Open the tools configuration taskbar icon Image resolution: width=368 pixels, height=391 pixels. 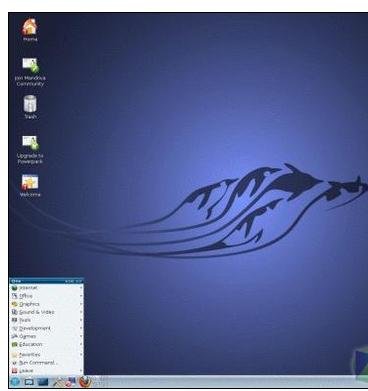[58, 382]
